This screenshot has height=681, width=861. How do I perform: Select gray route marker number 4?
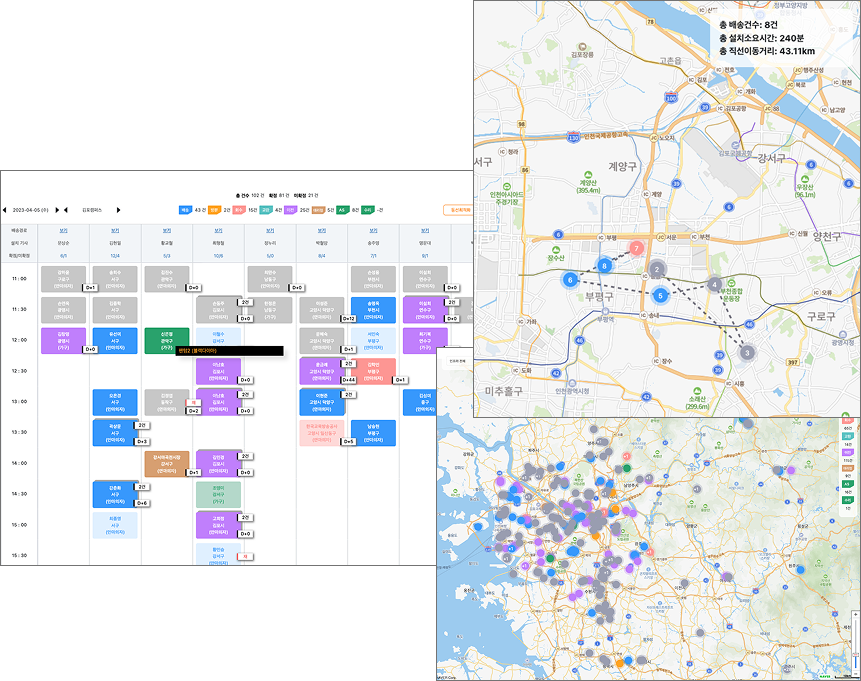(714, 284)
